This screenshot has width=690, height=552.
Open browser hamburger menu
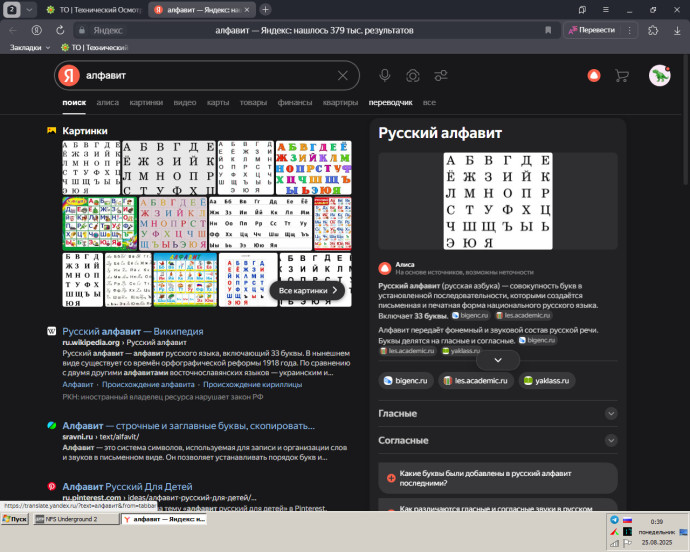coord(606,9)
